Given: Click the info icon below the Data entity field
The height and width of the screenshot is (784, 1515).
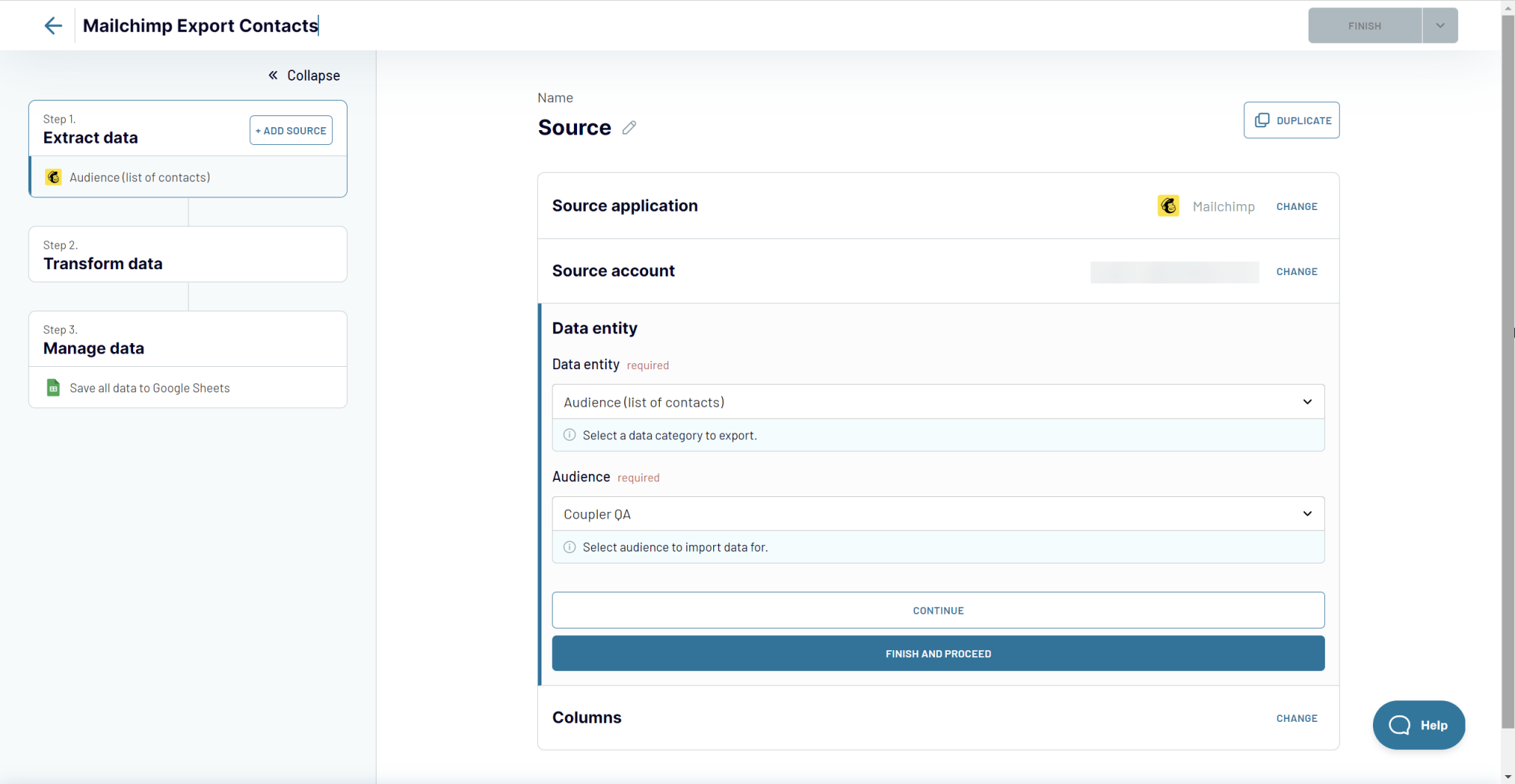Looking at the screenshot, I should coord(570,435).
